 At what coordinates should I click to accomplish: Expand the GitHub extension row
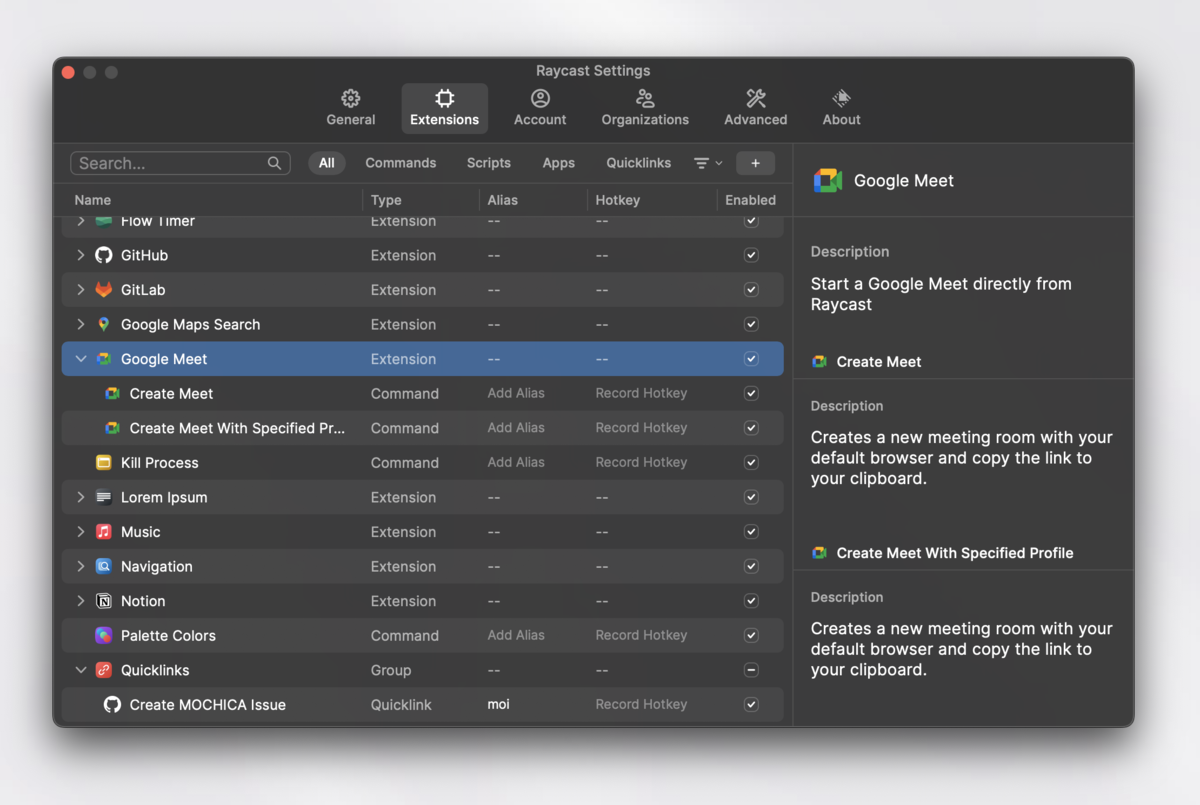click(x=81, y=255)
